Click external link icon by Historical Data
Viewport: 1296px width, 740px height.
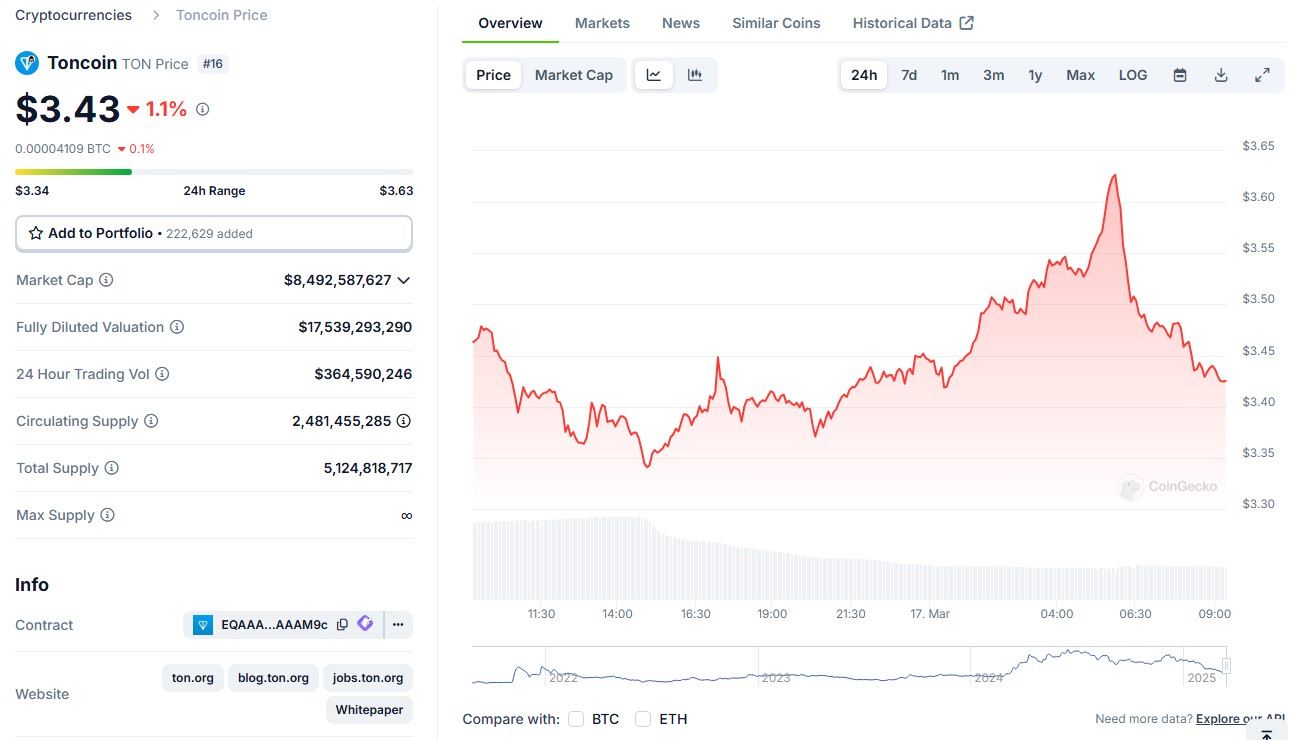point(967,23)
